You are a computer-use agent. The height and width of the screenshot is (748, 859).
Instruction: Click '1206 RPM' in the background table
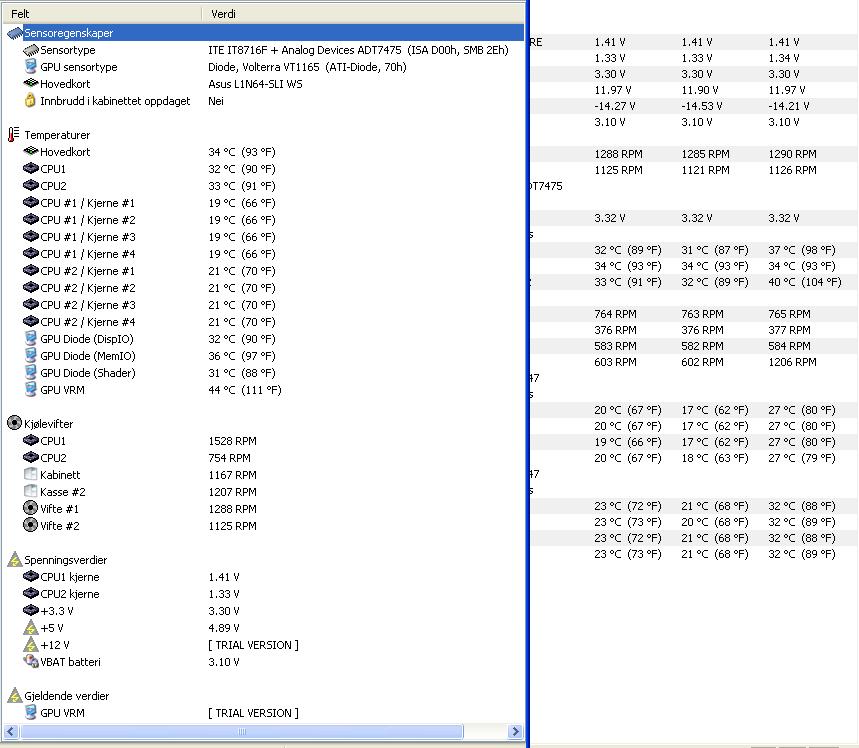coord(792,362)
